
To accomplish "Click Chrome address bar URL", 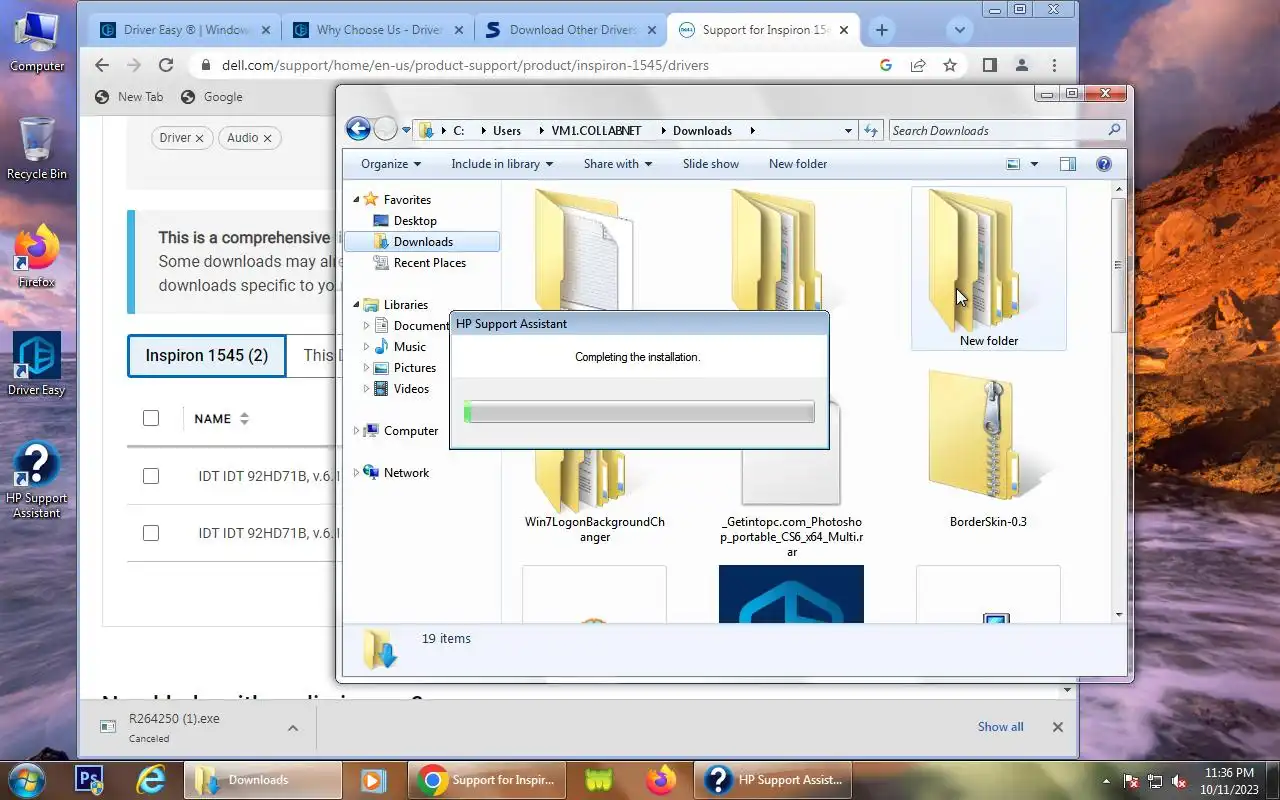I will click(x=465, y=65).
